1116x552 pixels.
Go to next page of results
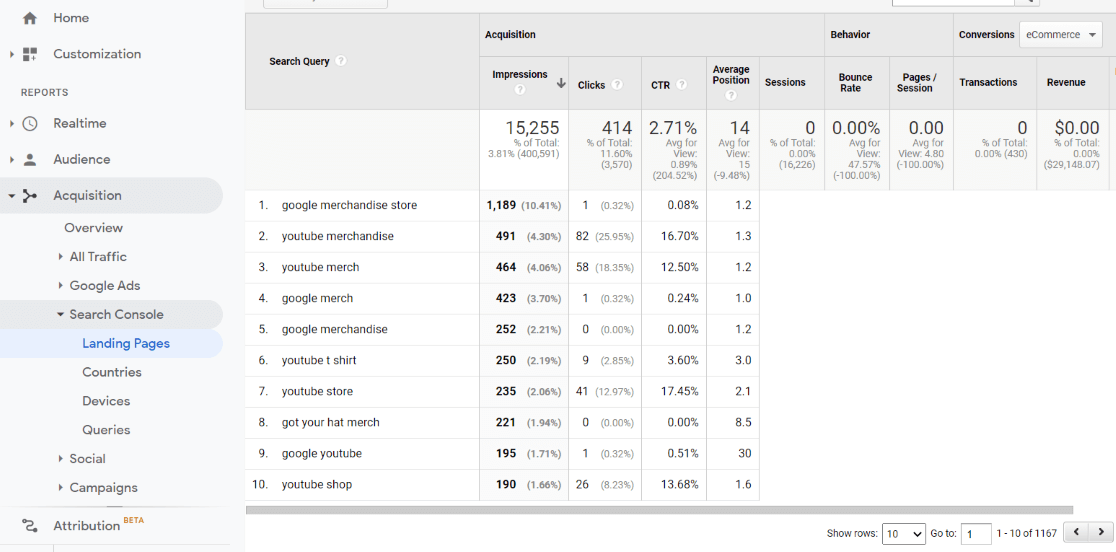pos(1100,532)
